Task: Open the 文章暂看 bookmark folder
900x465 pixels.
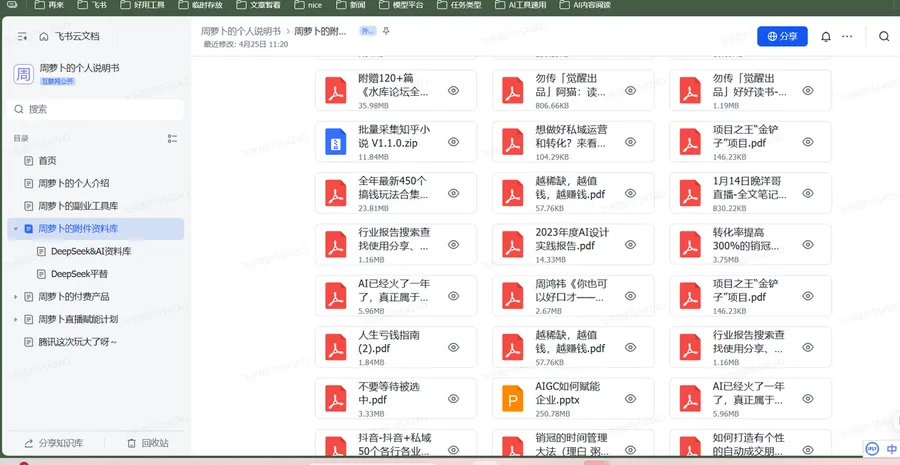Action: pyautogui.click(x=258, y=5)
